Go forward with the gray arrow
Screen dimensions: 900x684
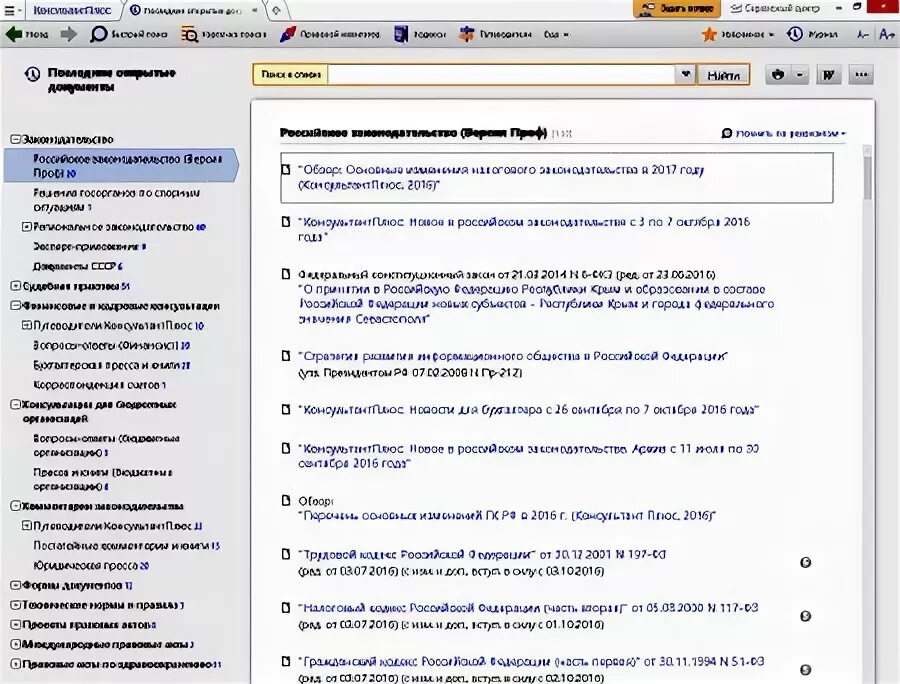tap(69, 34)
